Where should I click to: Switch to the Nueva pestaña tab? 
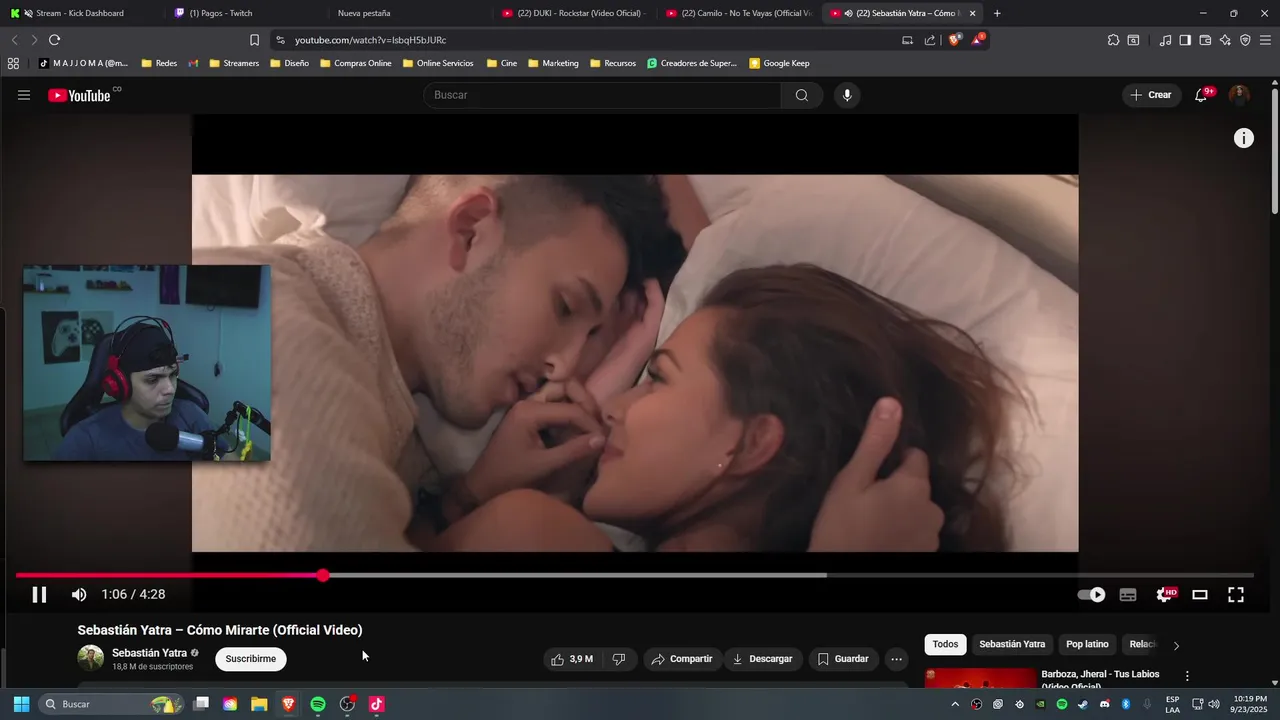point(364,13)
